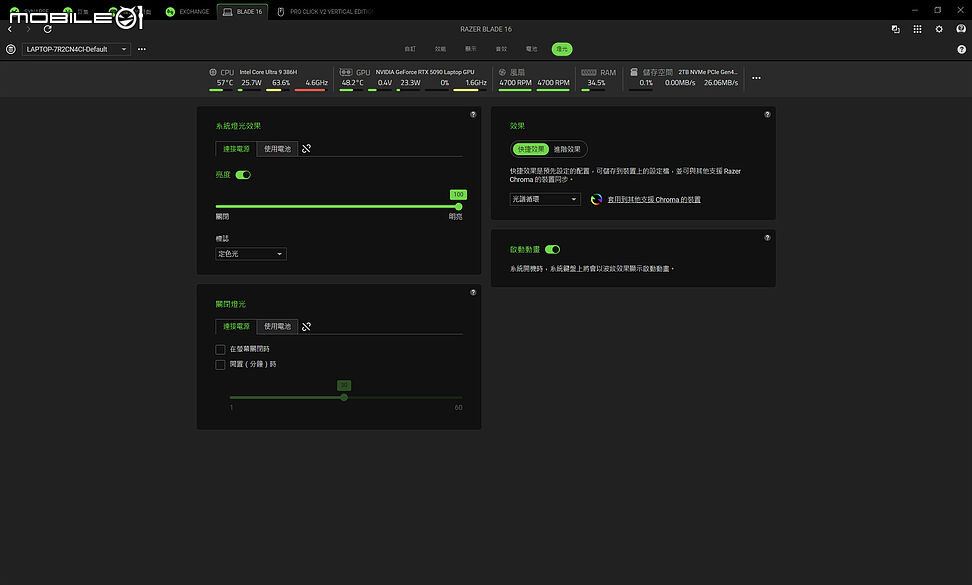Click the RAZER BLADE 16 title text

point(486,29)
